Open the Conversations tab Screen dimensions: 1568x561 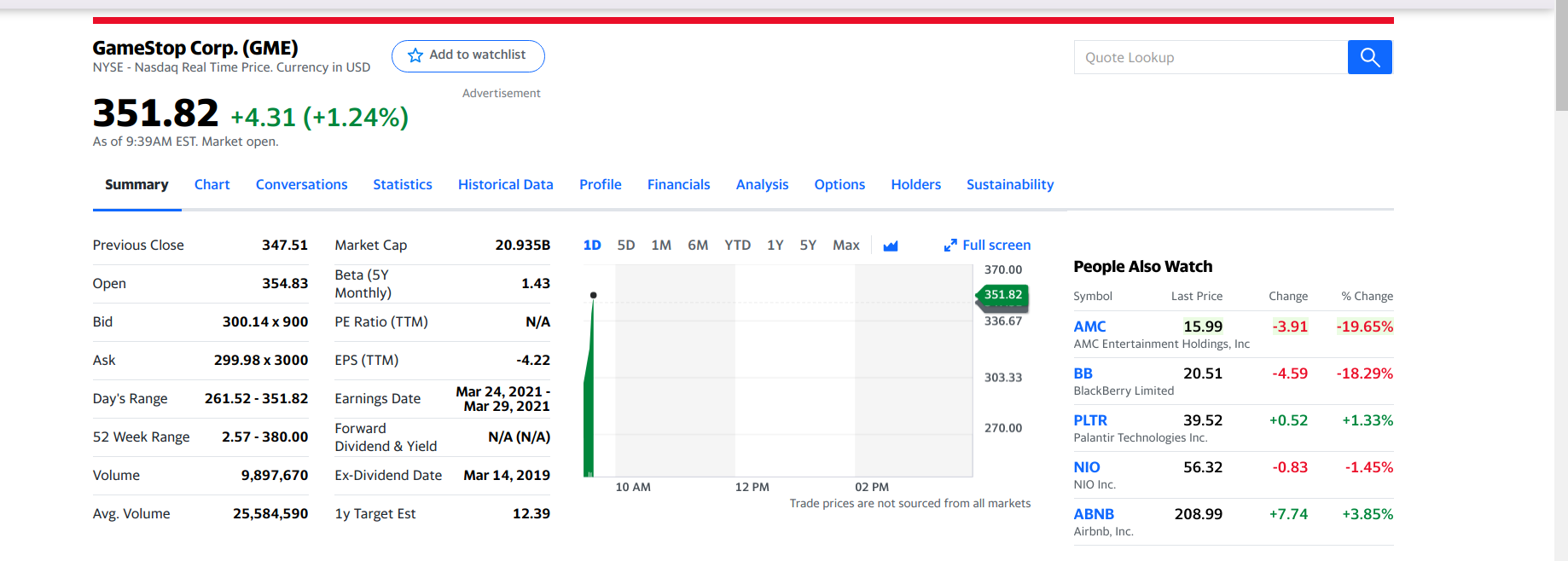point(301,185)
